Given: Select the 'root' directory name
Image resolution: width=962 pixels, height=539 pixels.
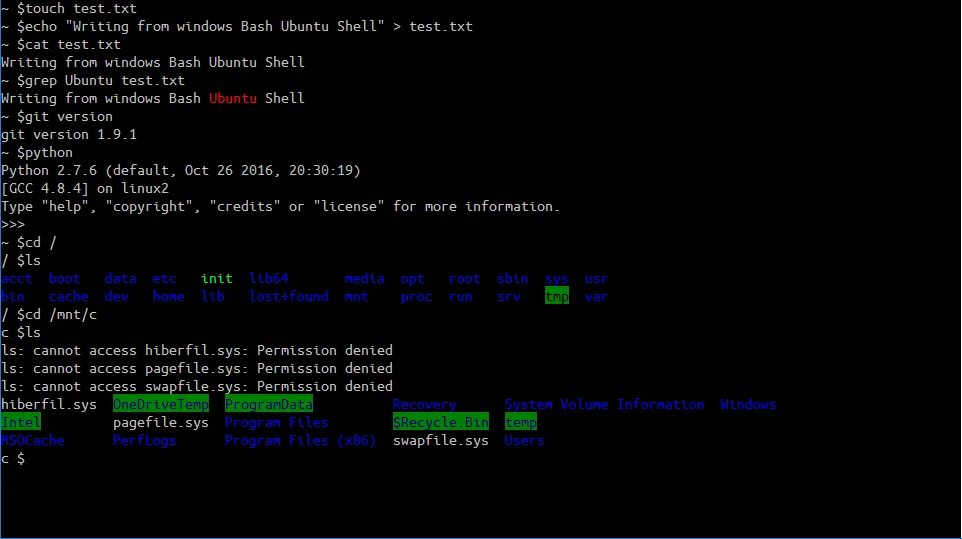Looking at the screenshot, I should tap(464, 278).
